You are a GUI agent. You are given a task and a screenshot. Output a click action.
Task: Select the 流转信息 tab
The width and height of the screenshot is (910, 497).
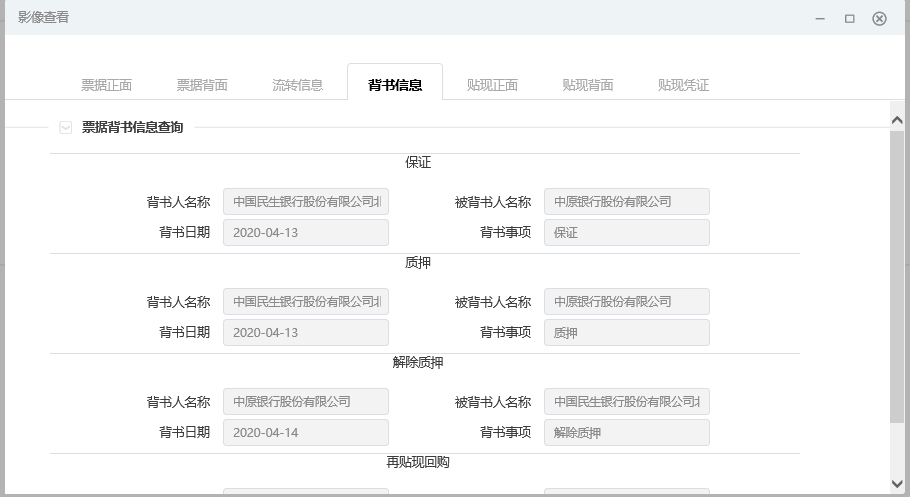click(298, 85)
